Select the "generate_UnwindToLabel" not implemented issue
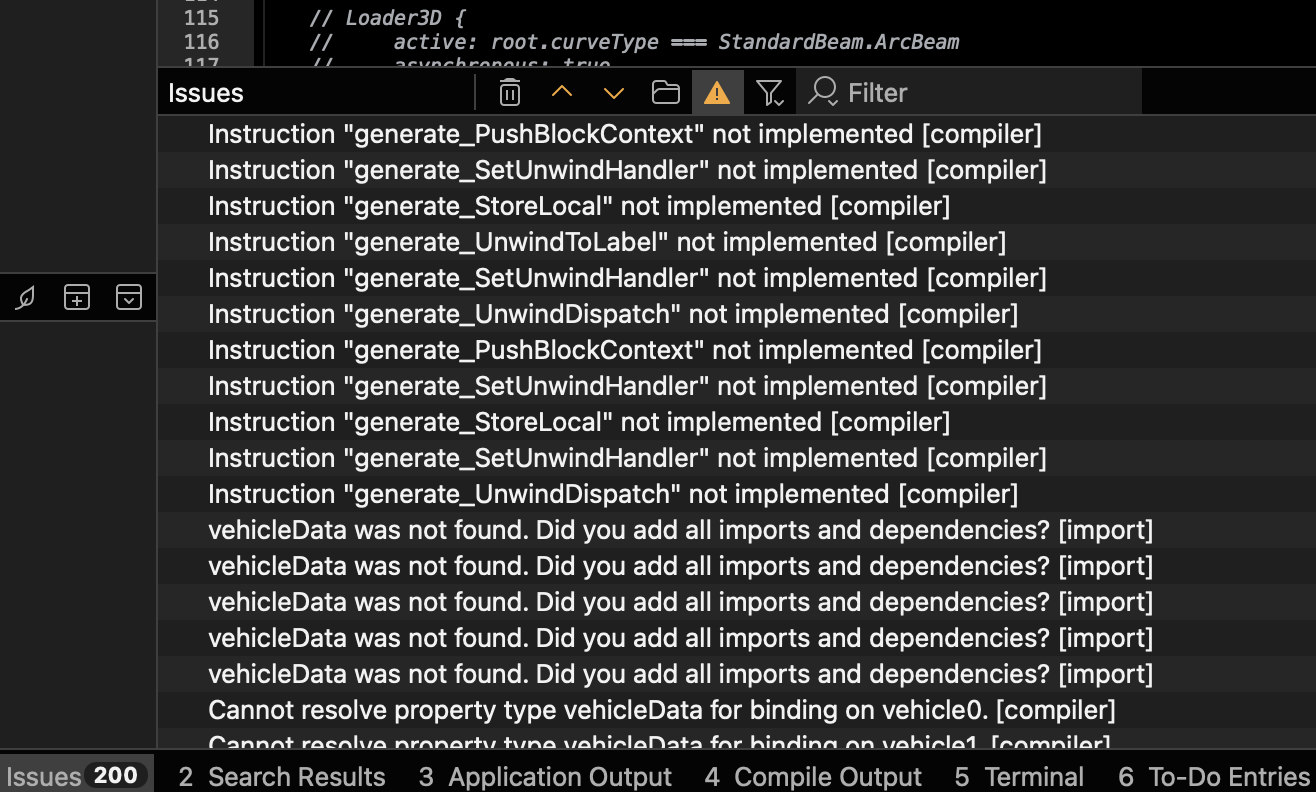Viewport: 1316px width, 792px height. pos(606,242)
